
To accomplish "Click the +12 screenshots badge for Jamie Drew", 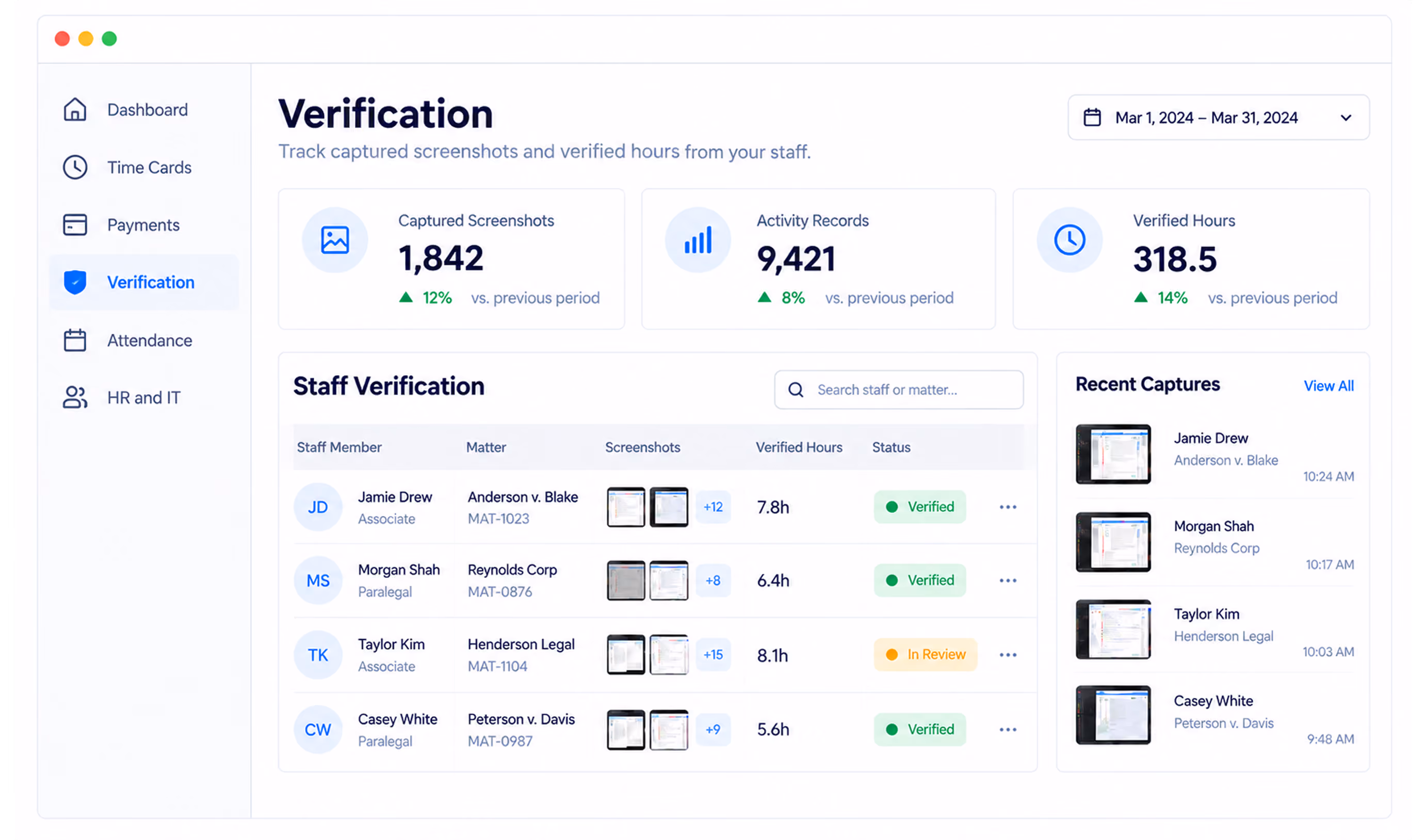I will (x=713, y=507).
